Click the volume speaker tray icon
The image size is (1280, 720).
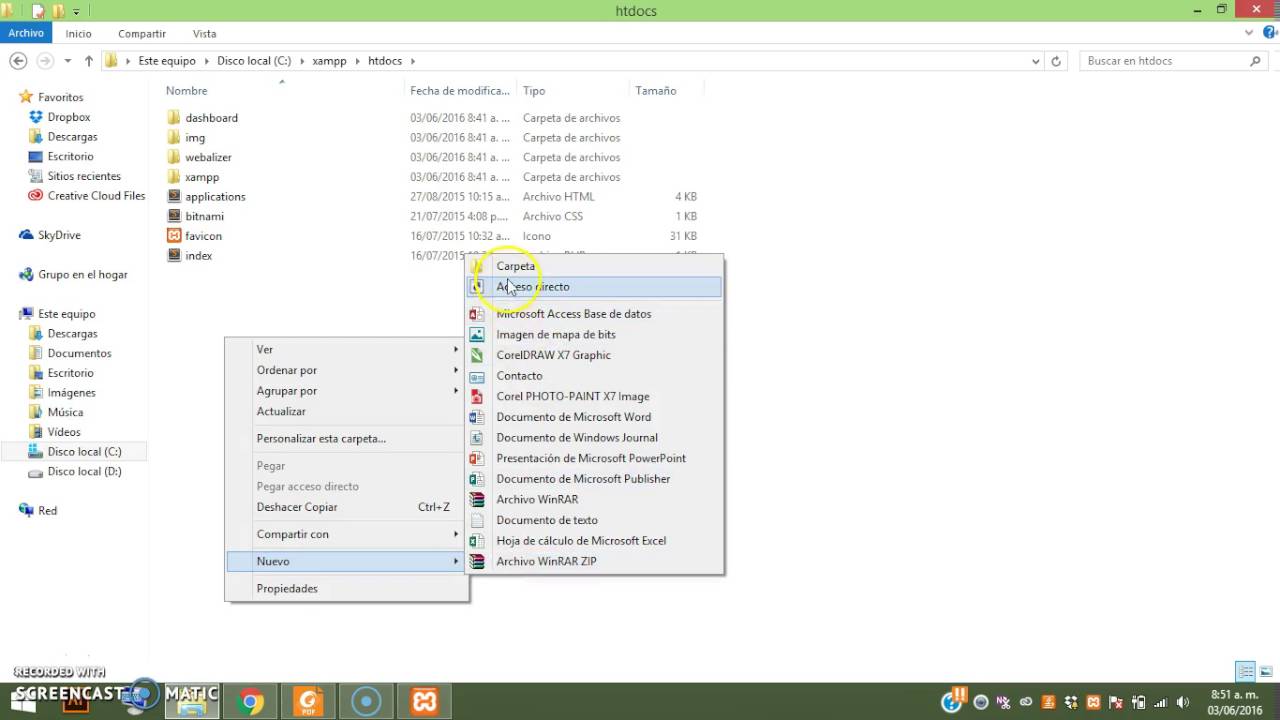1184,702
